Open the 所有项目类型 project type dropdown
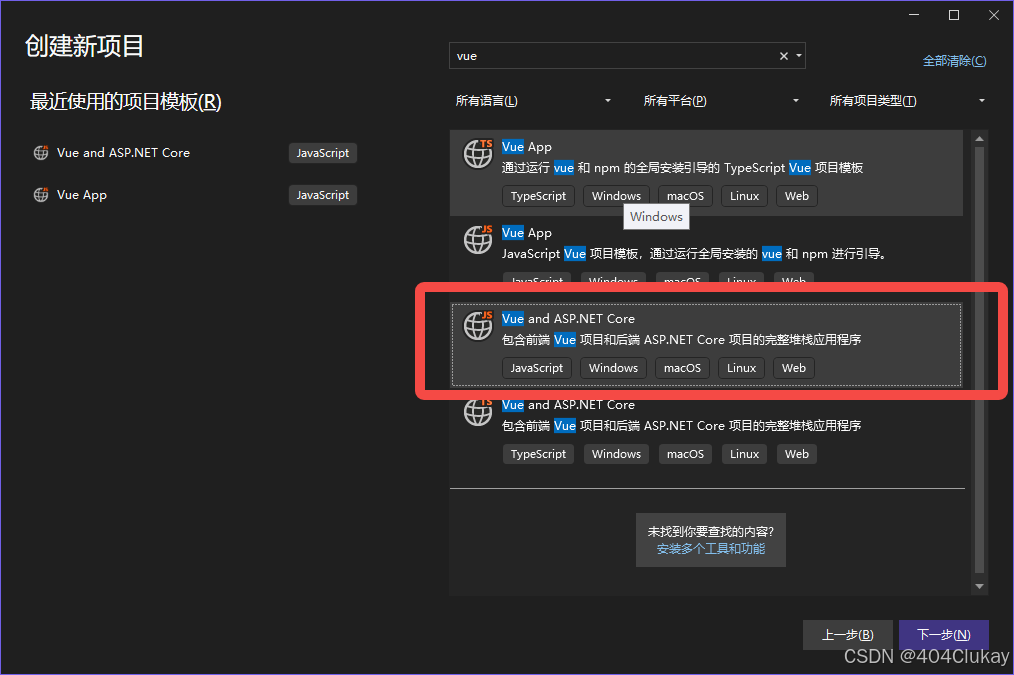Viewport: 1014px width, 675px height. [x=907, y=101]
